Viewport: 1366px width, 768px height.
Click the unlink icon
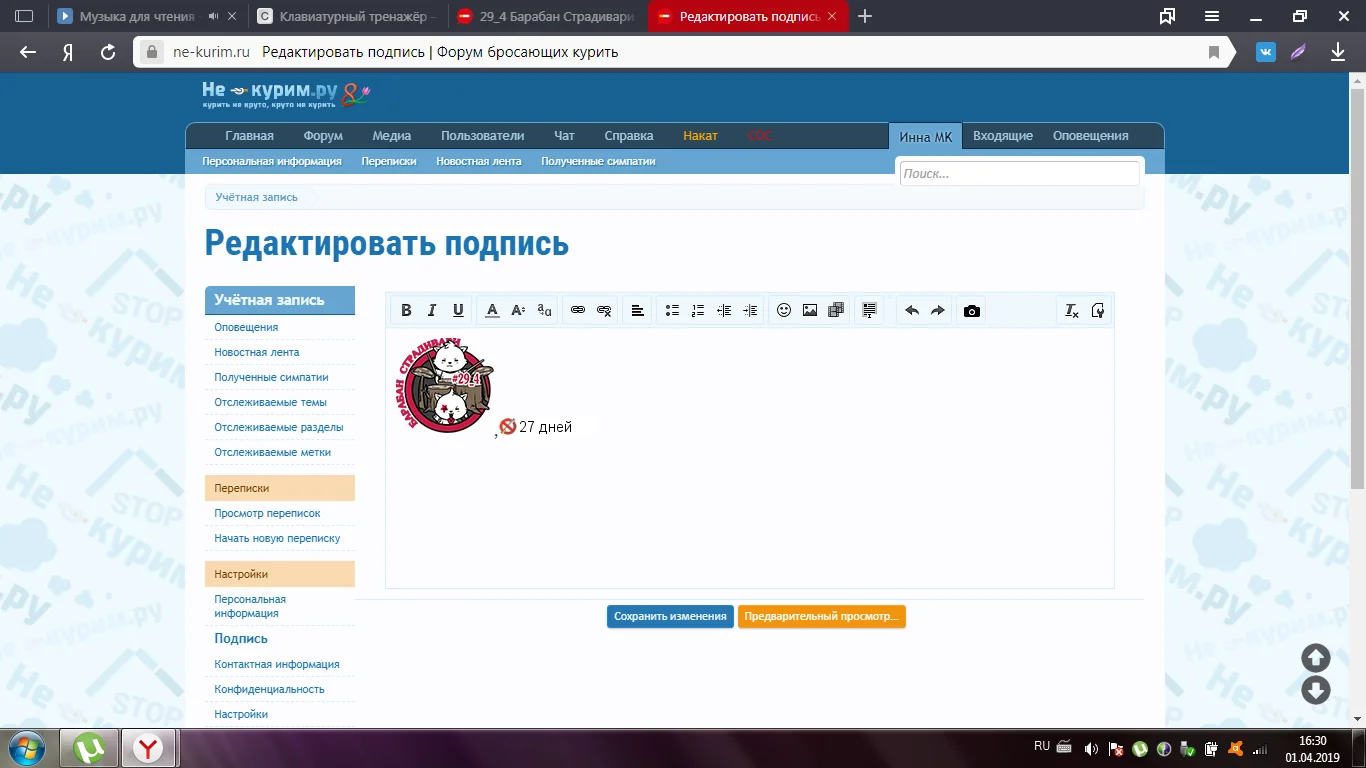(604, 311)
